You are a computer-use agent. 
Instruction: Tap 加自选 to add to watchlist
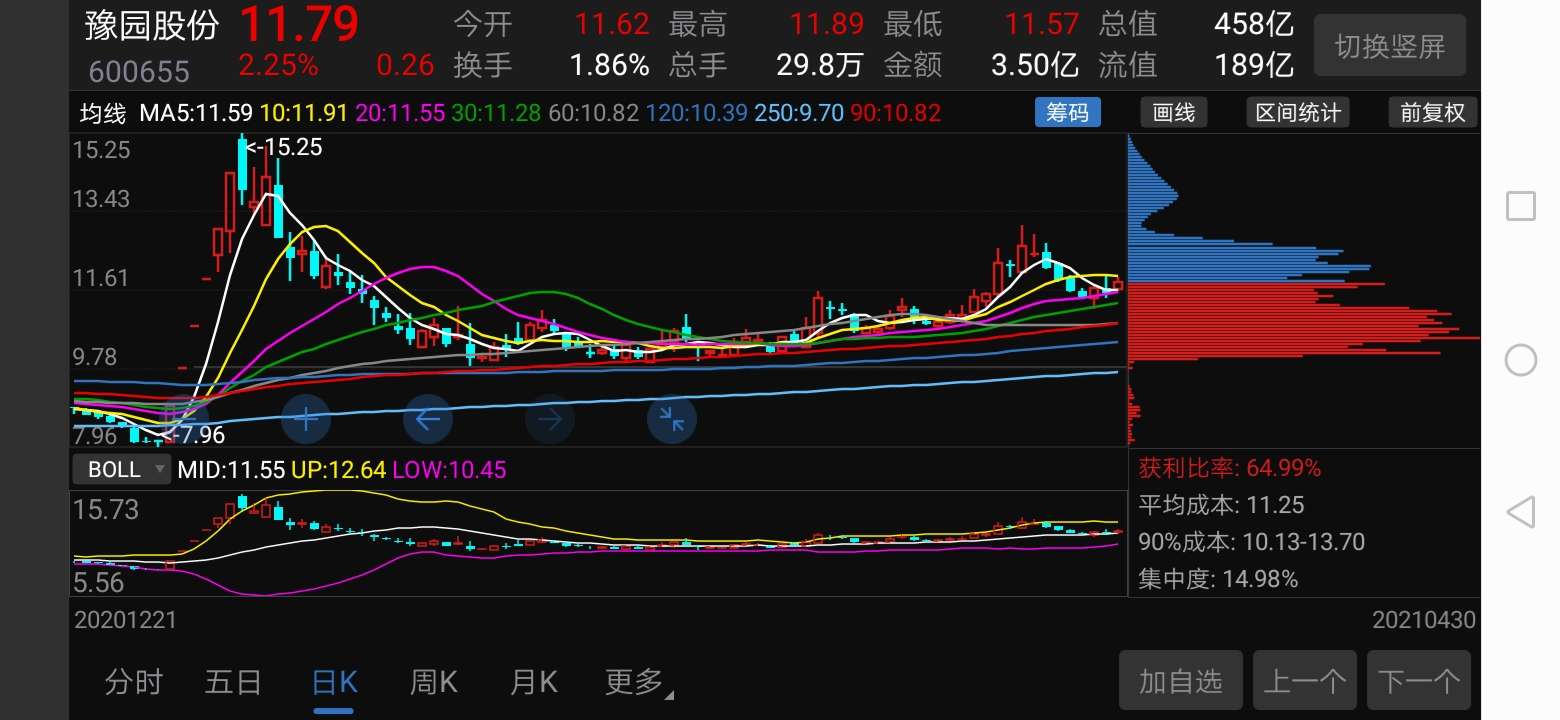click(x=1181, y=682)
